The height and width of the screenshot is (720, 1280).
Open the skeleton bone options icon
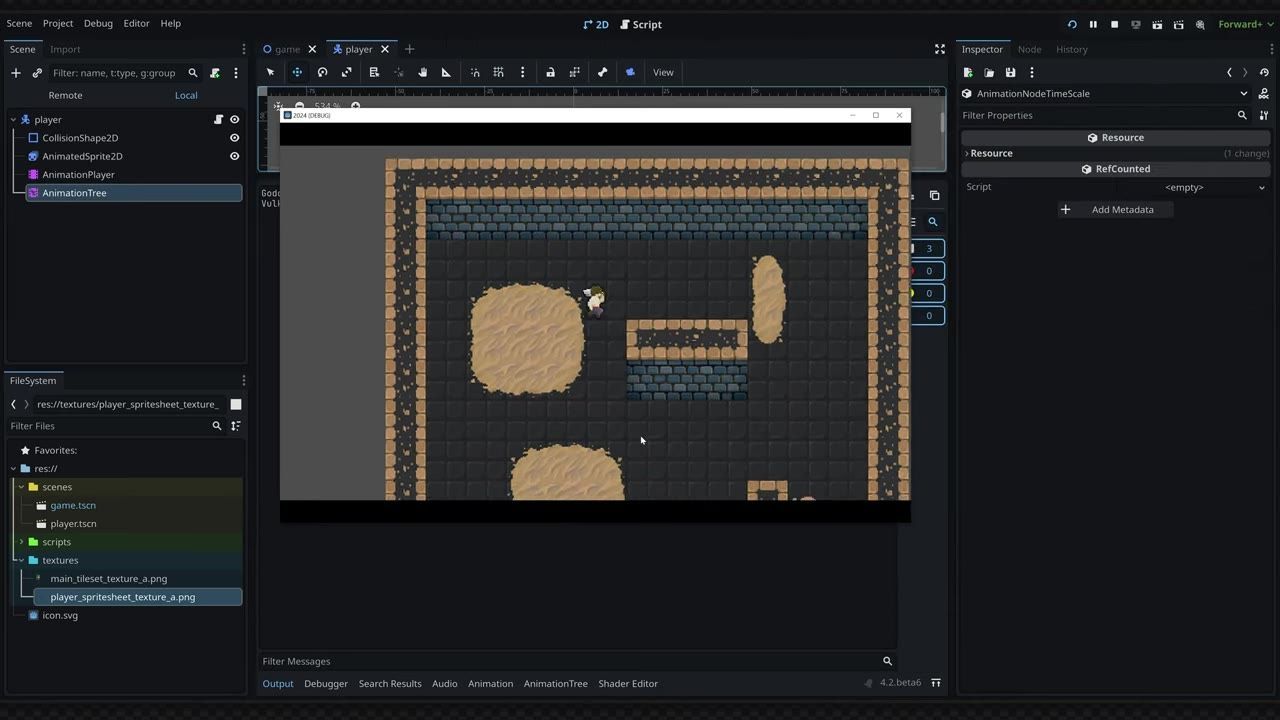[x=602, y=72]
